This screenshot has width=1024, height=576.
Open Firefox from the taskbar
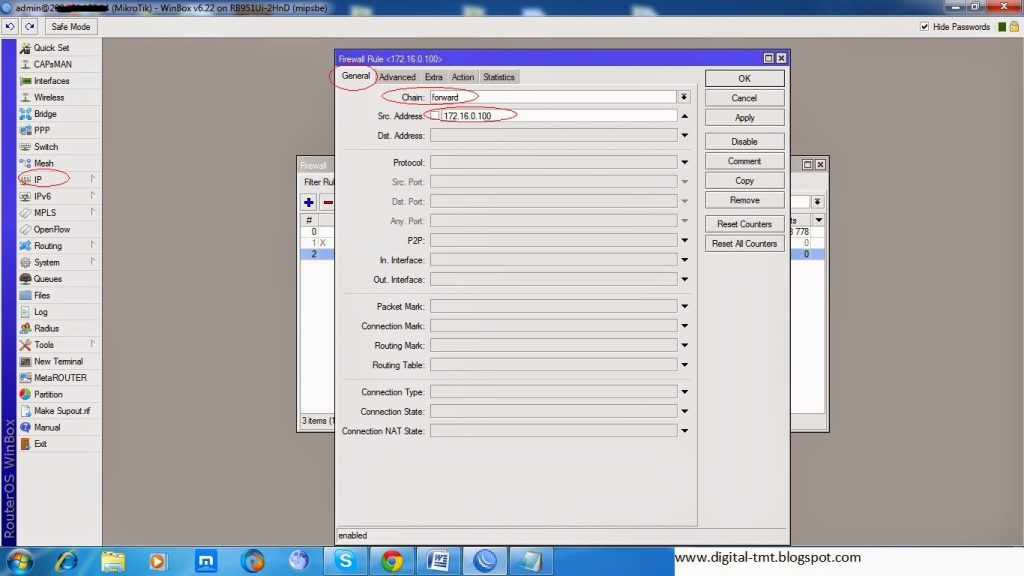[253, 561]
